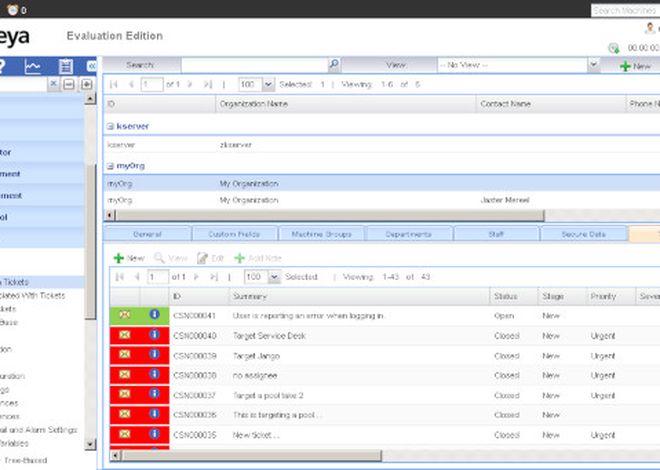The height and width of the screenshot is (470, 660).
Task: Sort tickets by Priority column header
Action: point(610,296)
